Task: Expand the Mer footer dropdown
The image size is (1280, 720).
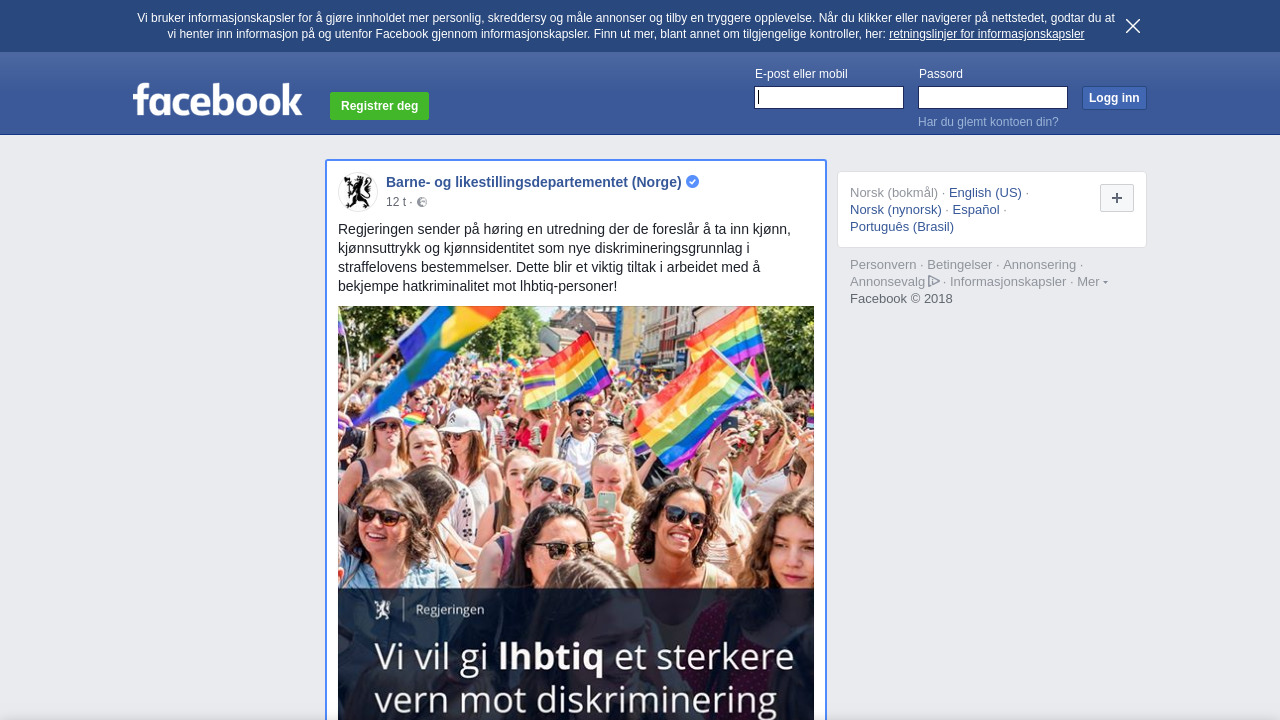Action: (x=1092, y=282)
